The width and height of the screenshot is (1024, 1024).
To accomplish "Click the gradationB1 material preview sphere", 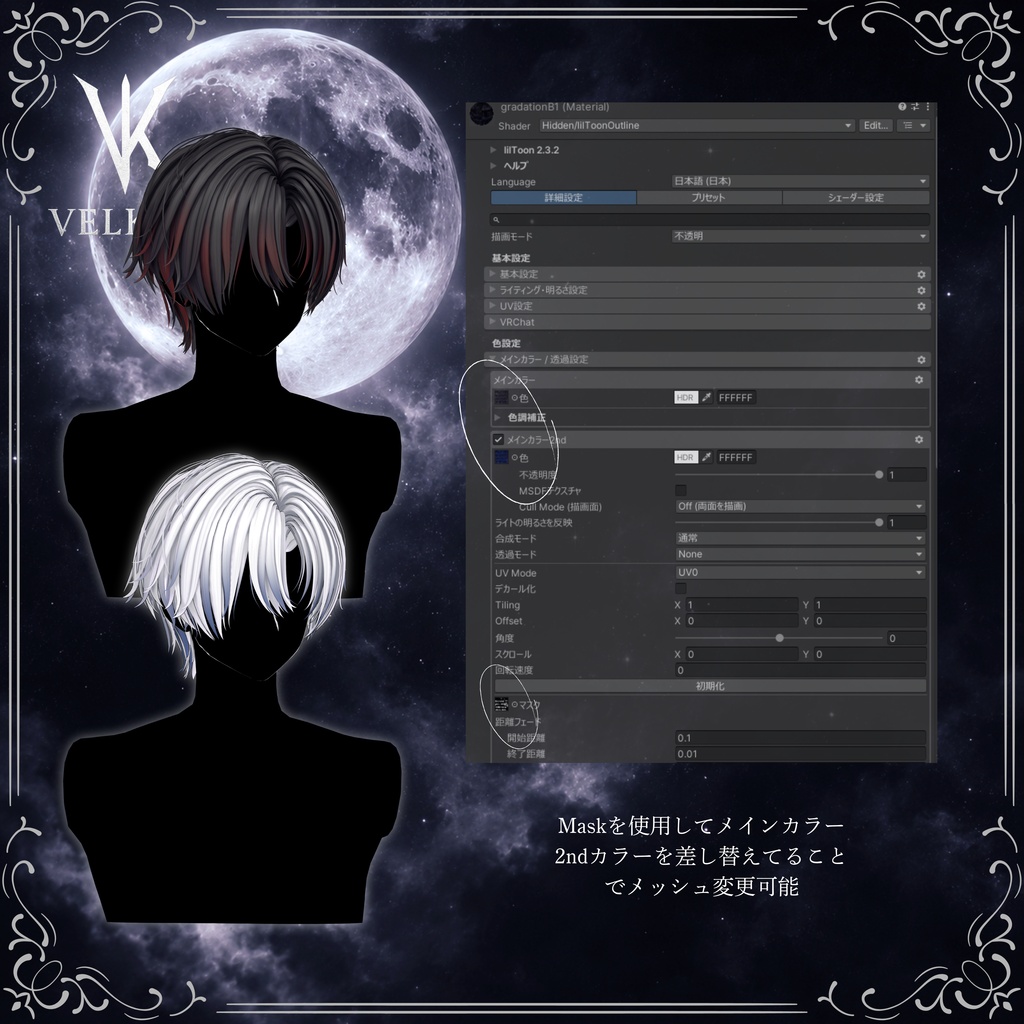I will [x=481, y=115].
